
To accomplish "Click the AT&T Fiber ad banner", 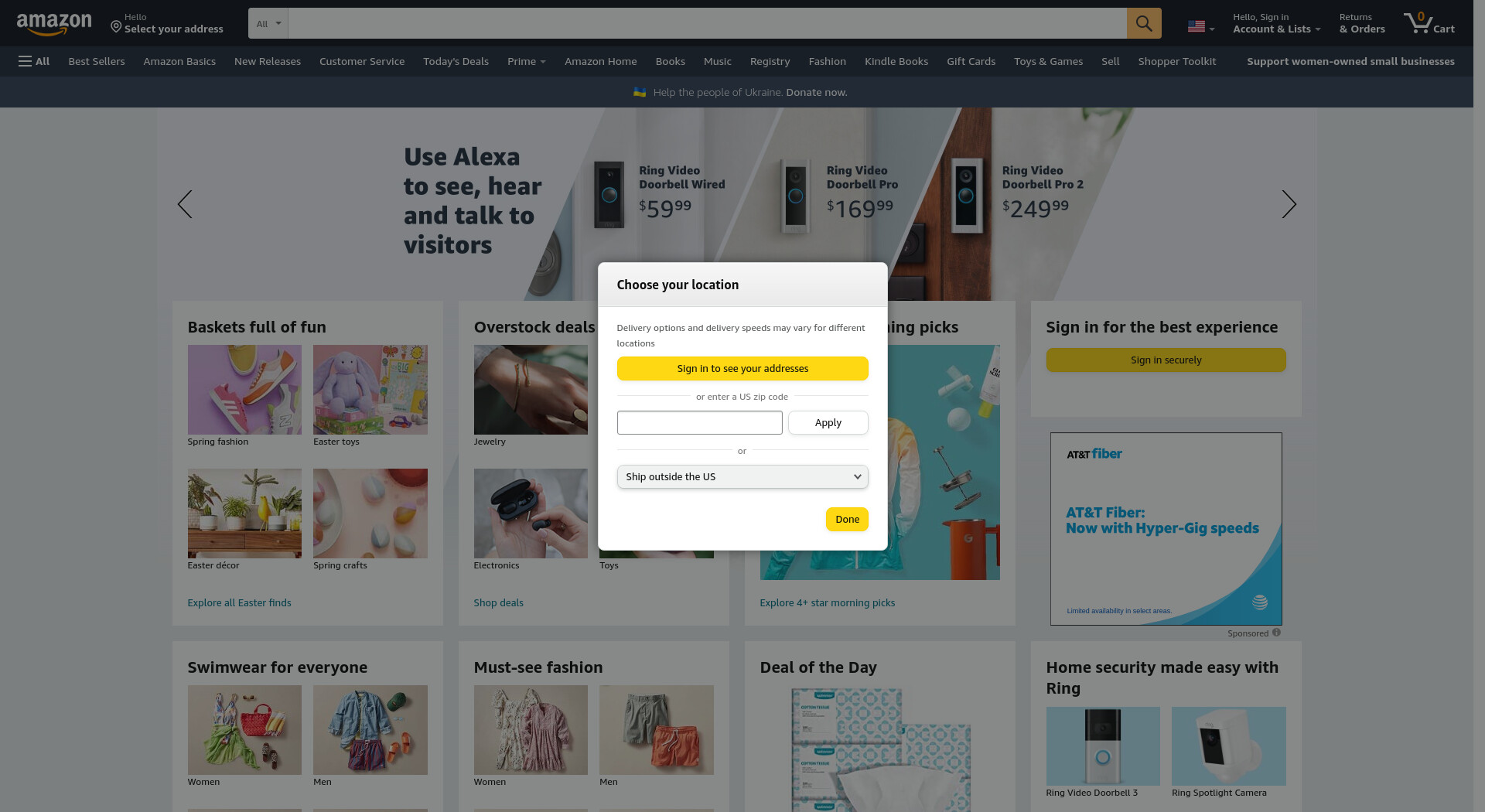I will (x=1166, y=529).
